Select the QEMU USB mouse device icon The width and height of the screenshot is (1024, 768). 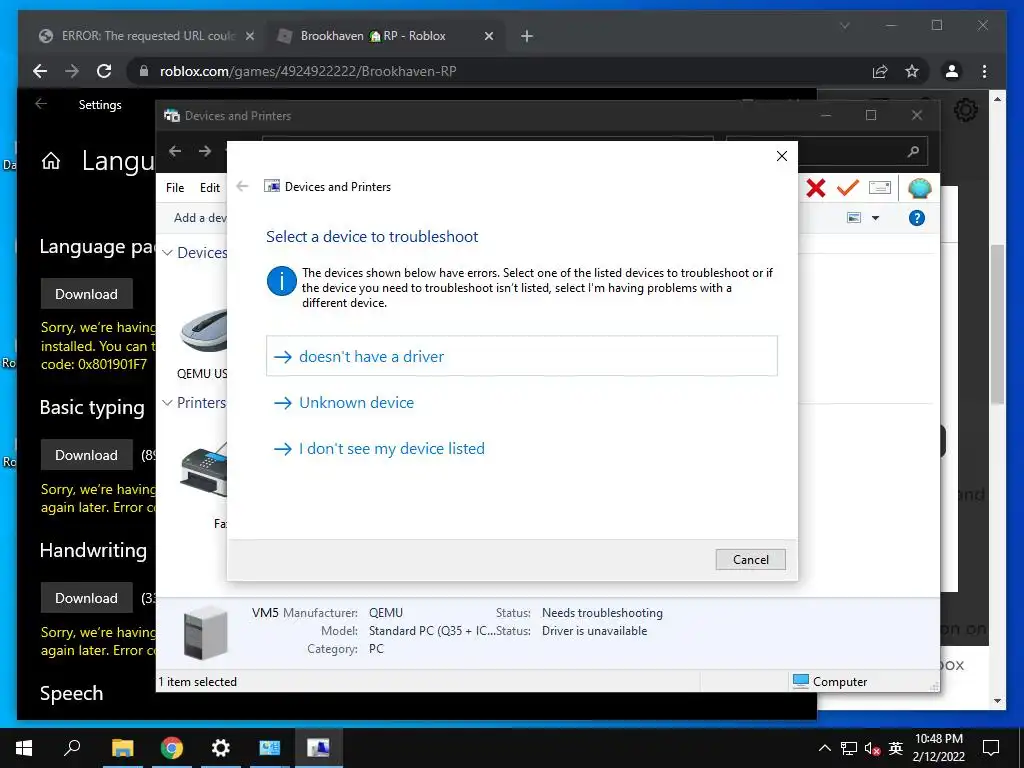(x=204, y=331)
